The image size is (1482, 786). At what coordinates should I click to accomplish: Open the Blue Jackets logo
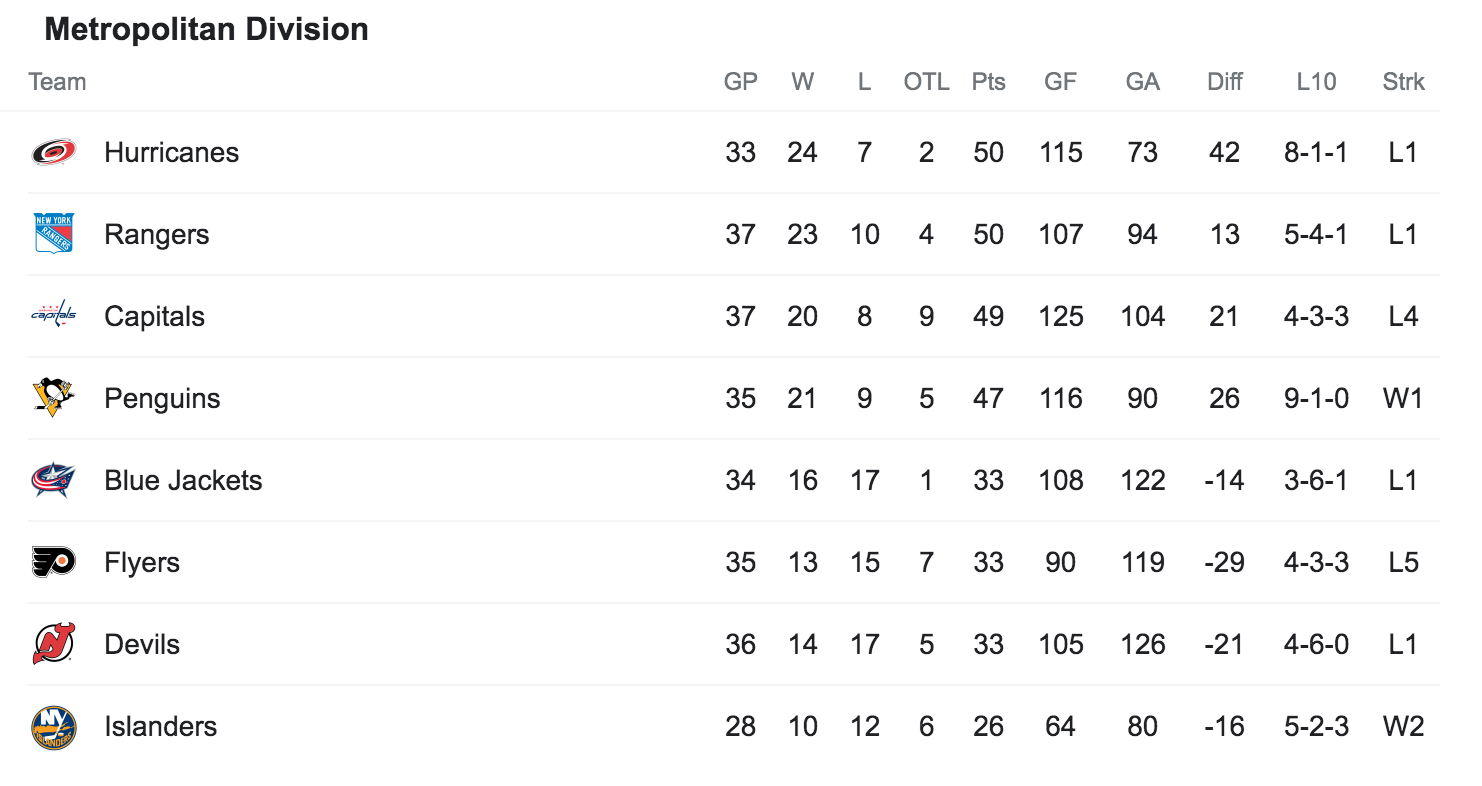53,480
